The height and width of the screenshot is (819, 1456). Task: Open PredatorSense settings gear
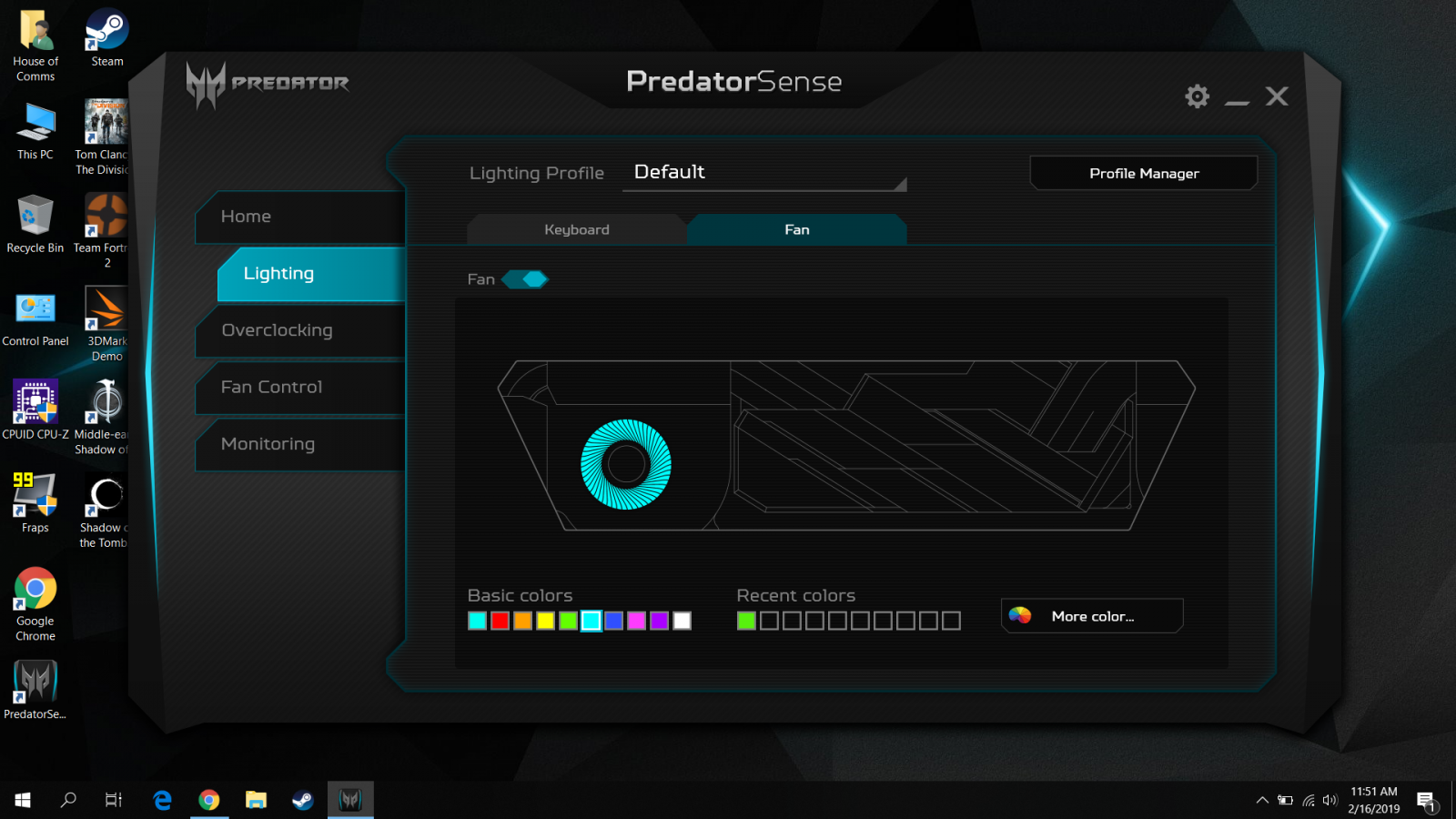pyautogui.click(x=1197, y=96)
